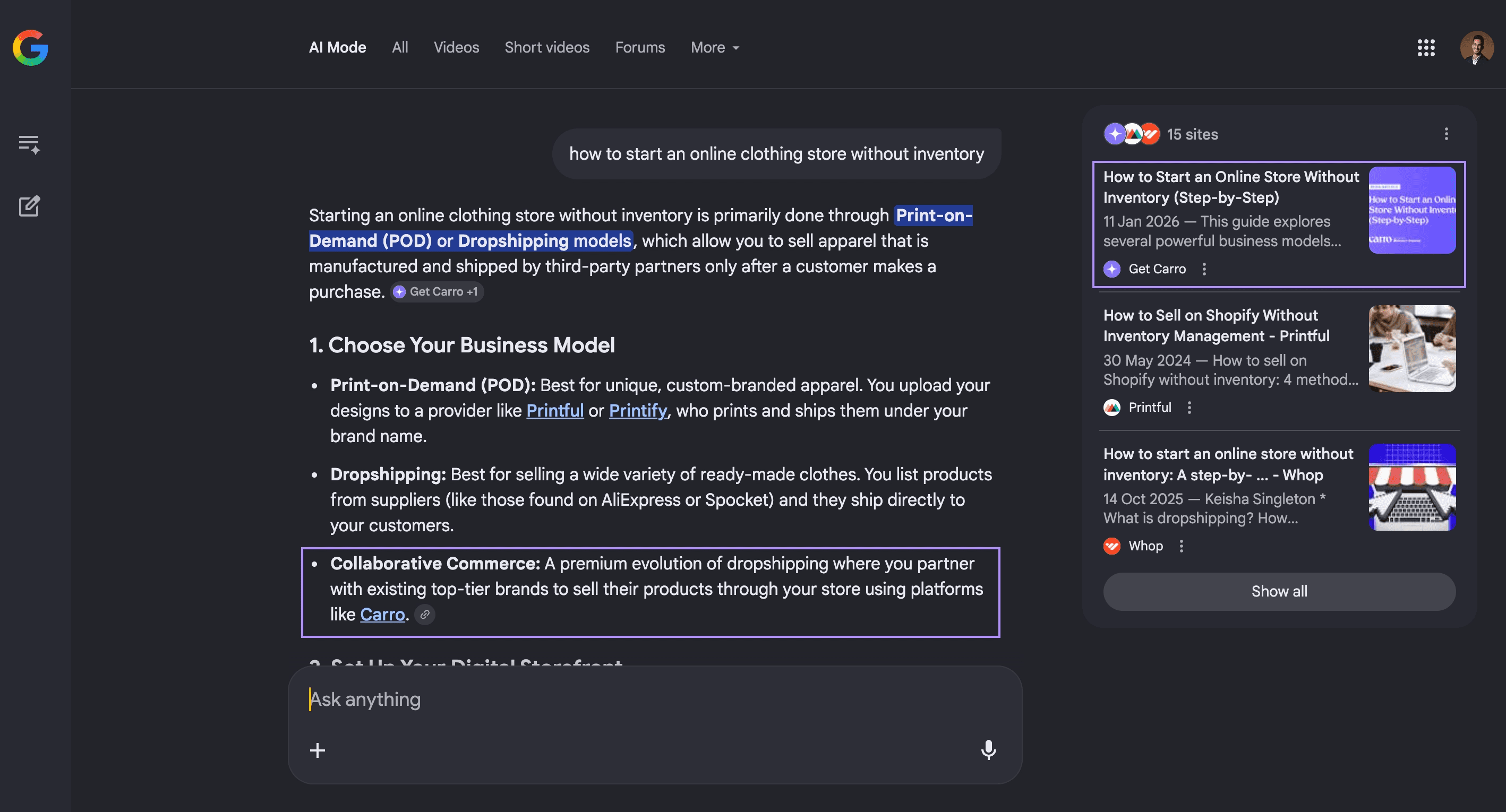Start voice input with microphone

(989, 750)
